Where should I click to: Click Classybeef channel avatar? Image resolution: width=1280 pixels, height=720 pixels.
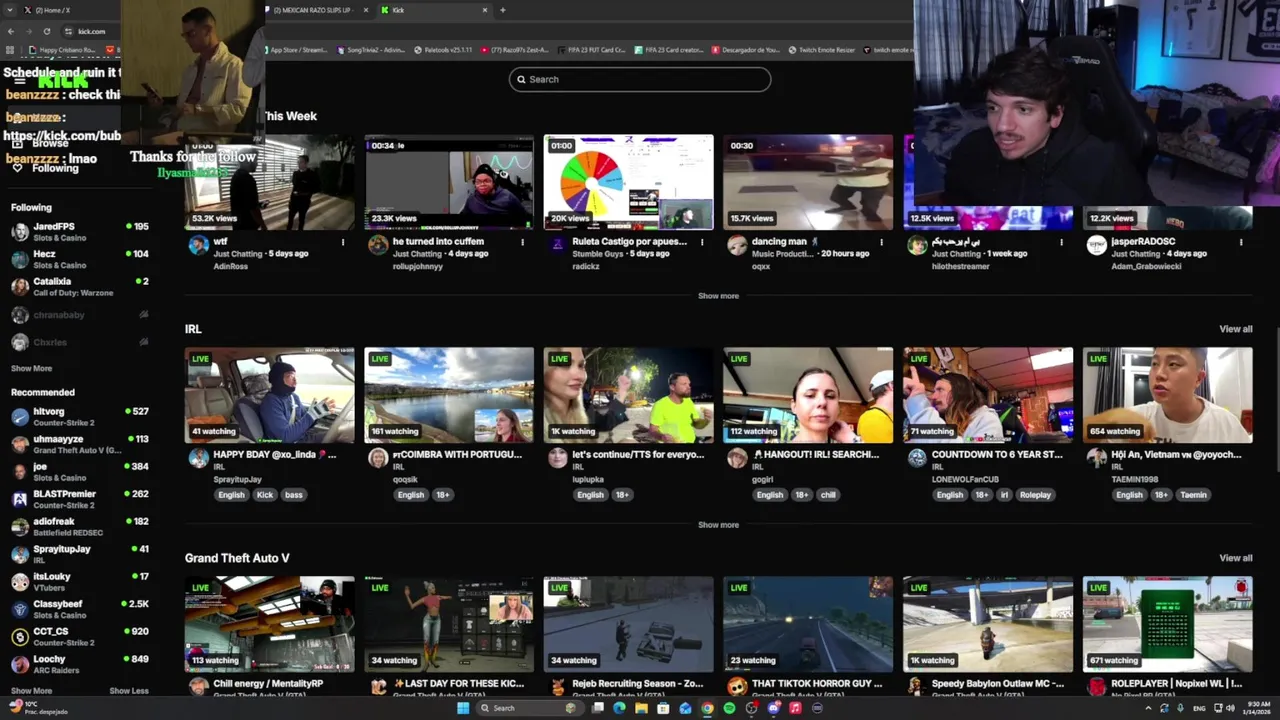(20, 609)
